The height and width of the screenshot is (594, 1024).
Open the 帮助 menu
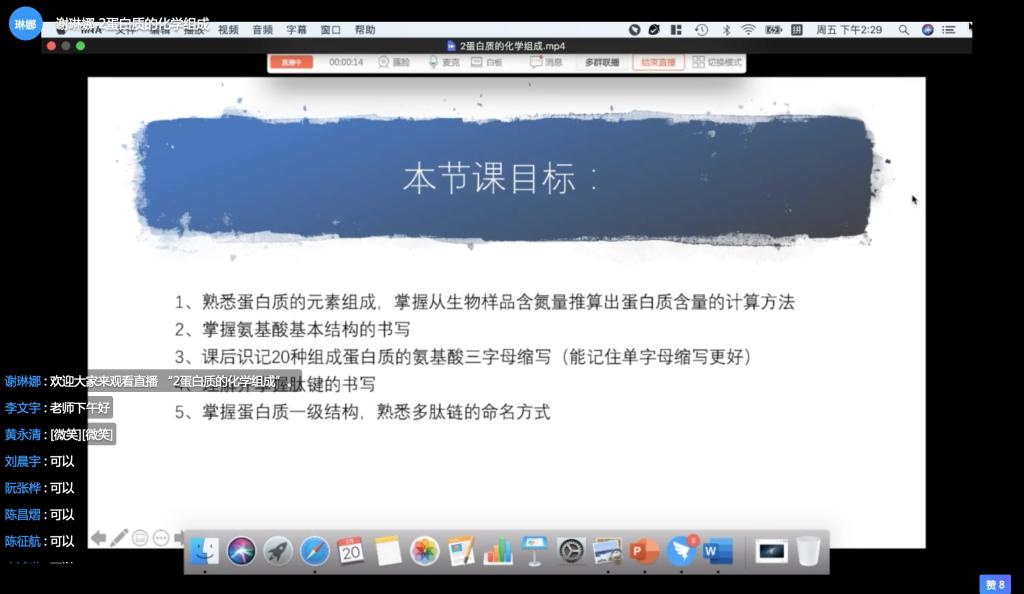pos(364,30)
